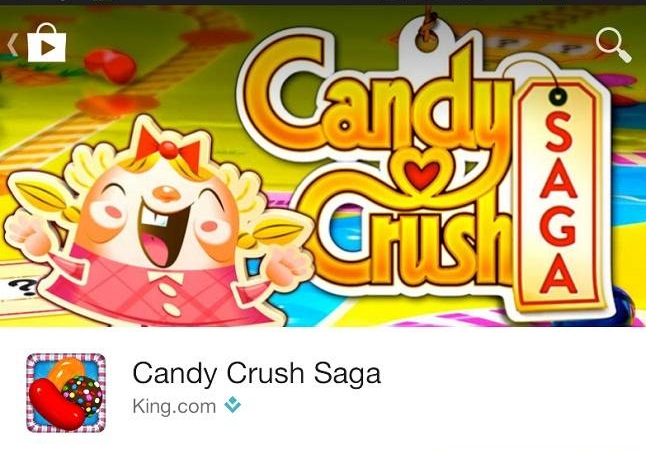Image resolution: width=646 pixels, height=451 pixels.
Task: Open the Play Store shopping bag icon
Action: coord(47,43)
